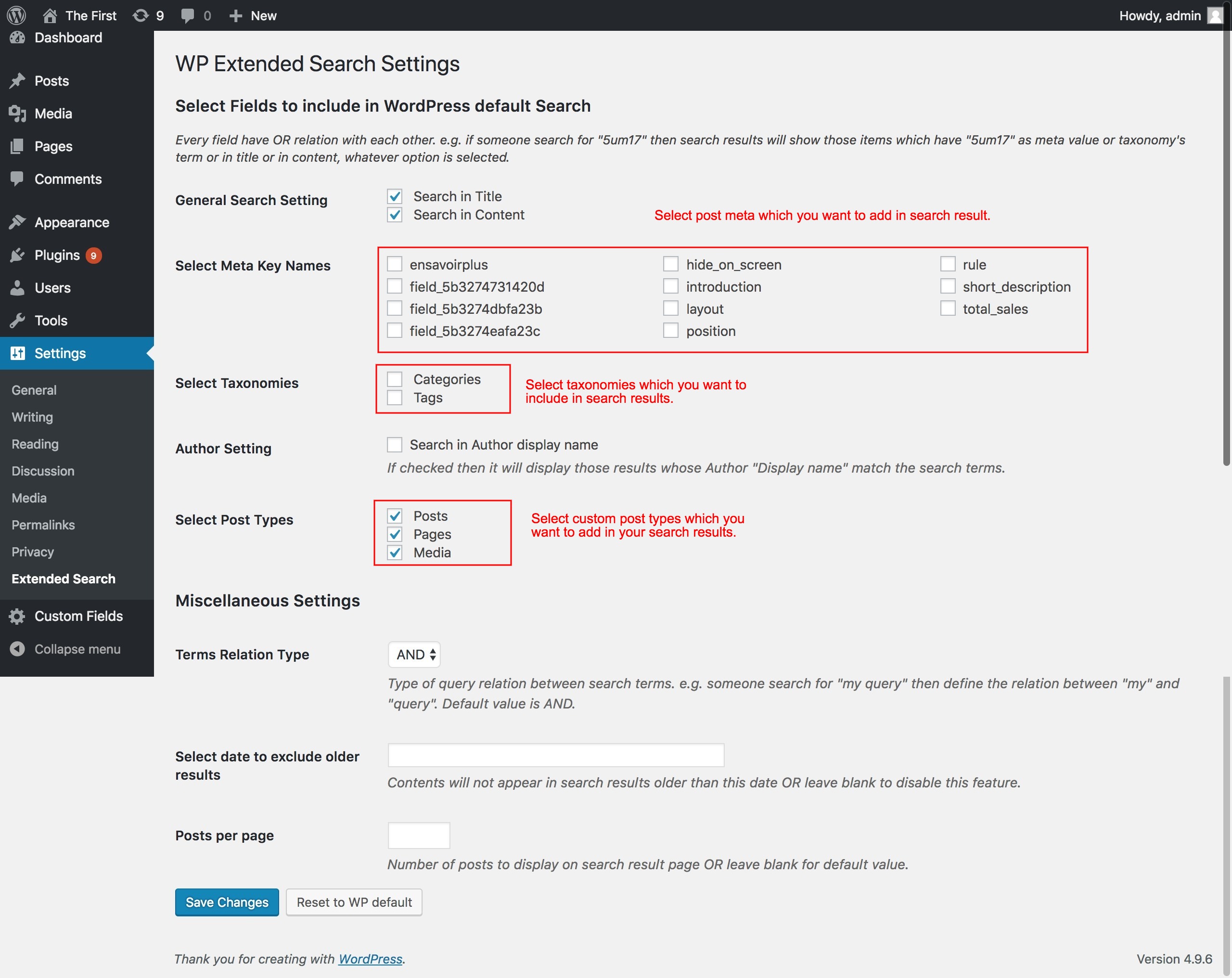Click the Plugins plug icon

[17, 255]
